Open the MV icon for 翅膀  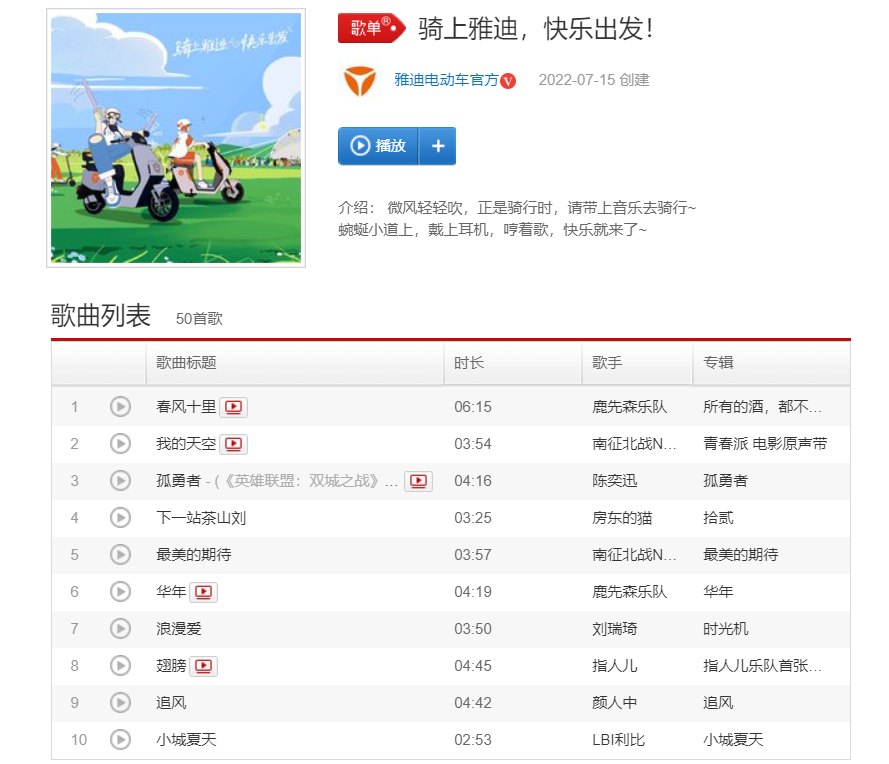click(x=203, y=666)
